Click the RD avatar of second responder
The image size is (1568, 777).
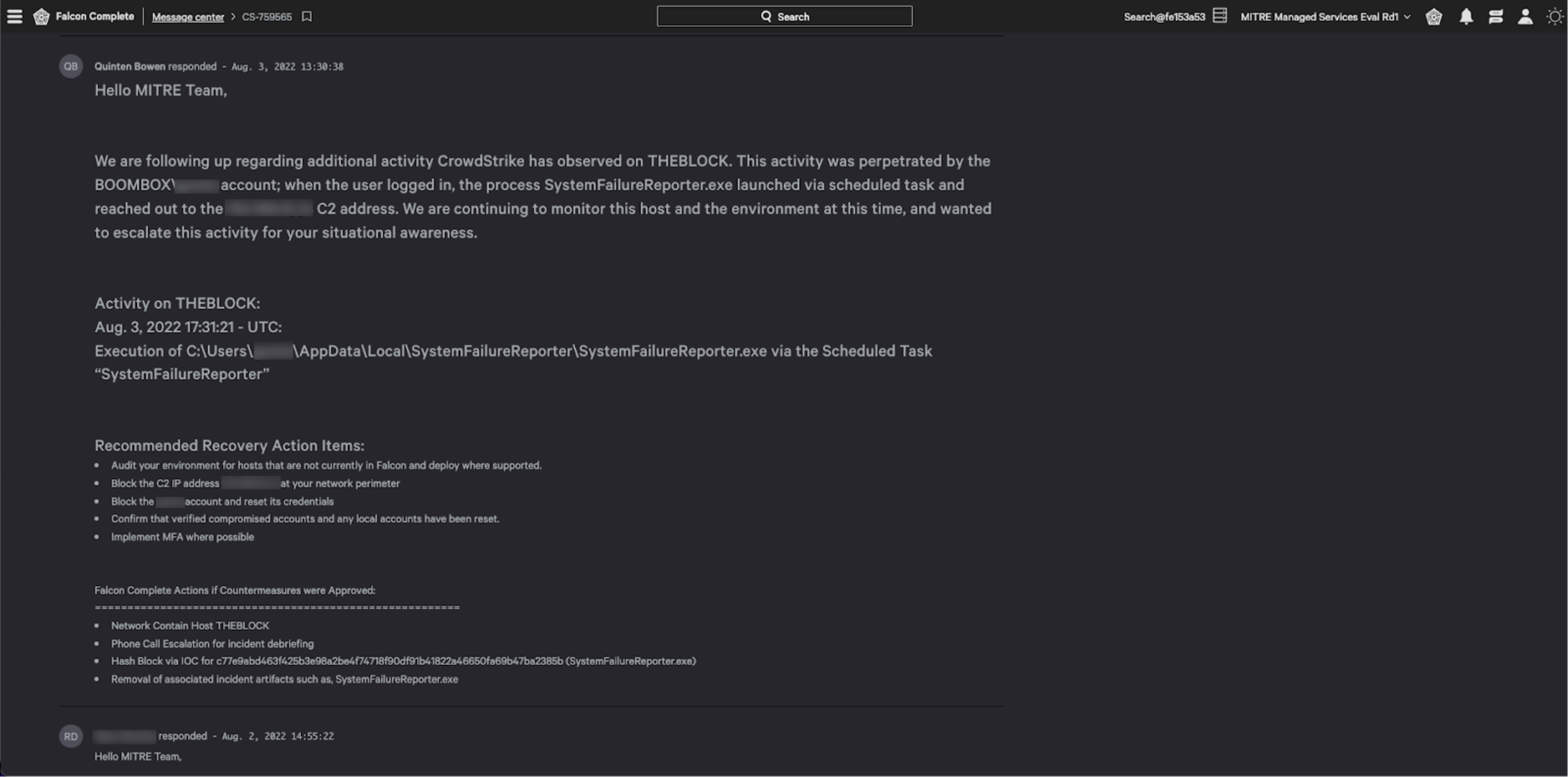click(70, 736)
